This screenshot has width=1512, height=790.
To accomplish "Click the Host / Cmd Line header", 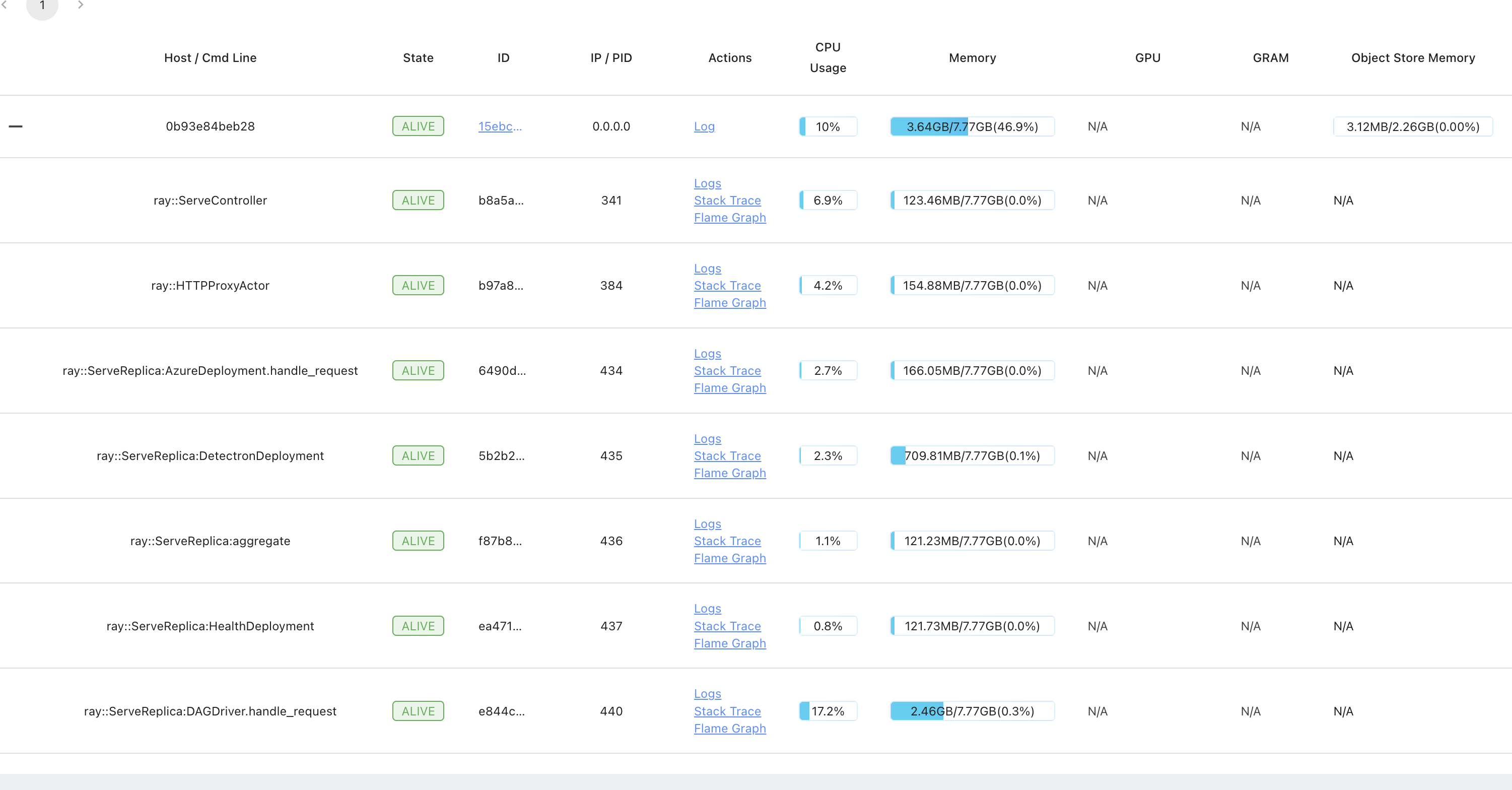I will 210,57.
